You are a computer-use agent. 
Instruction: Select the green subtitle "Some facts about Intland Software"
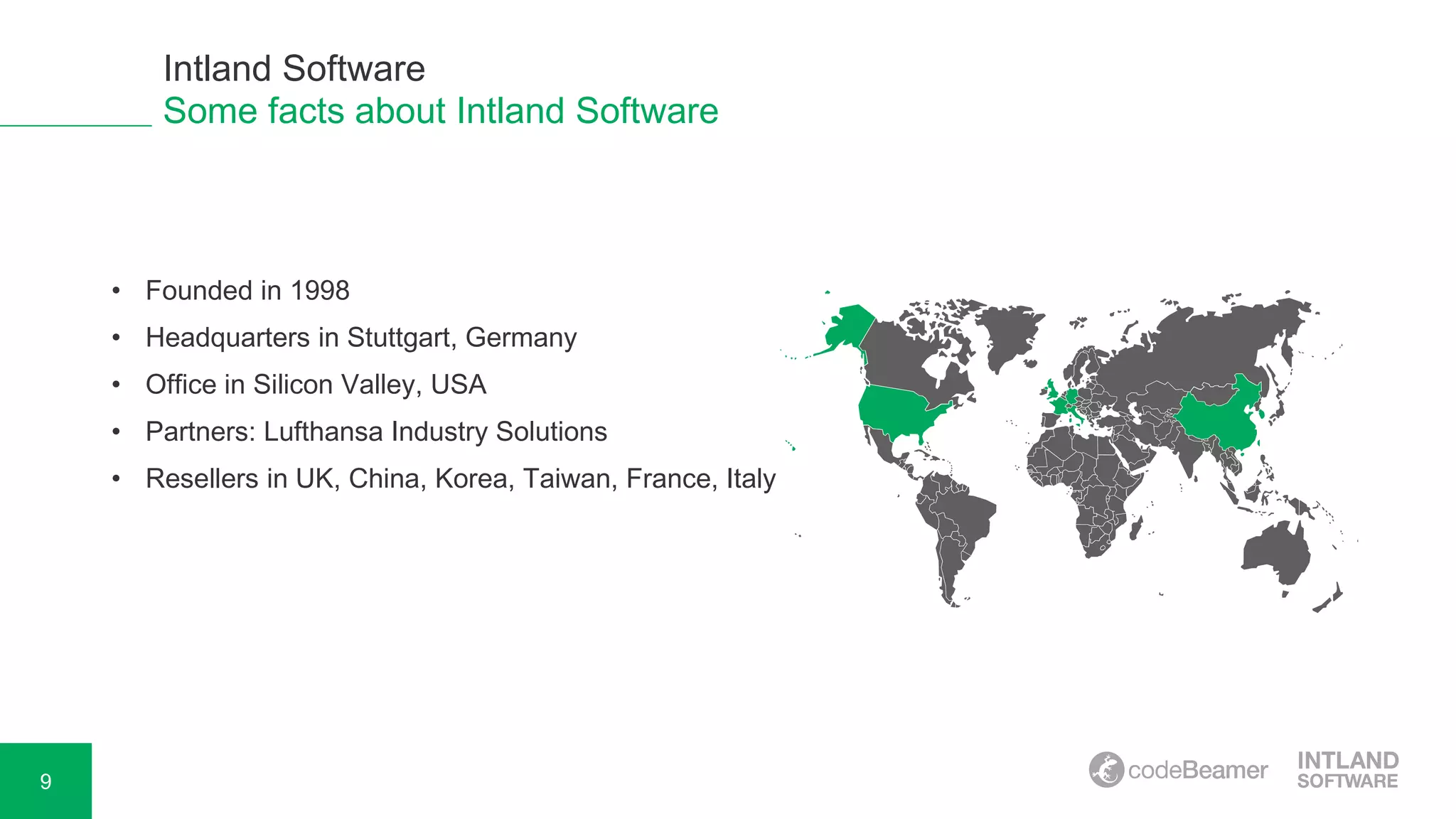click(441, 111)
